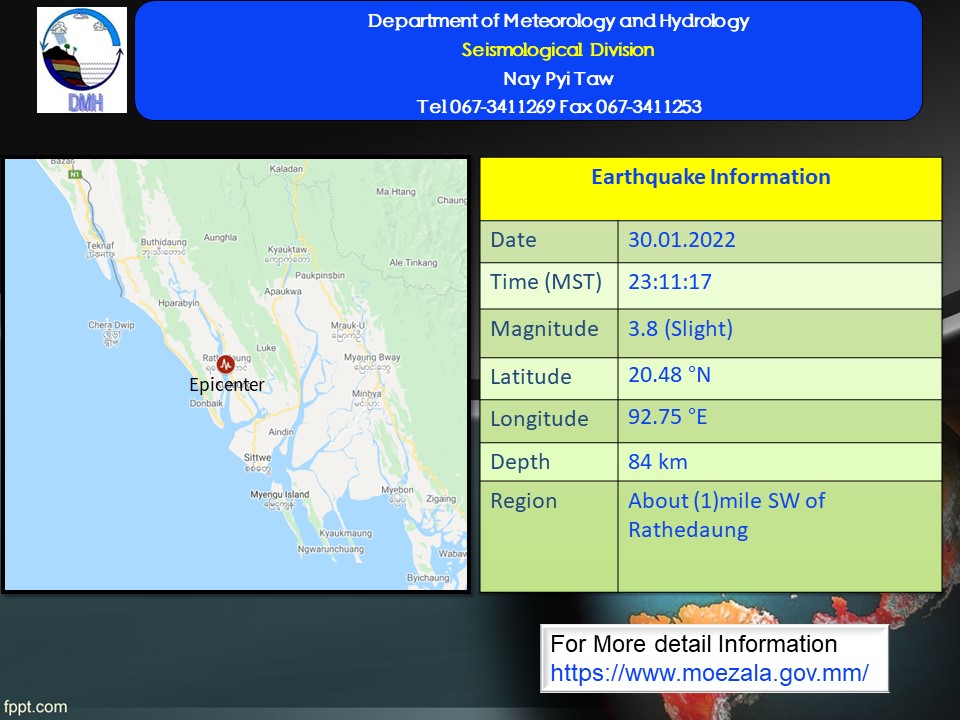Click the 'Department of Meteorology and Hydrology' title
Image resolution: width=960 pixels, height=720 pixels.
(558, 21)
